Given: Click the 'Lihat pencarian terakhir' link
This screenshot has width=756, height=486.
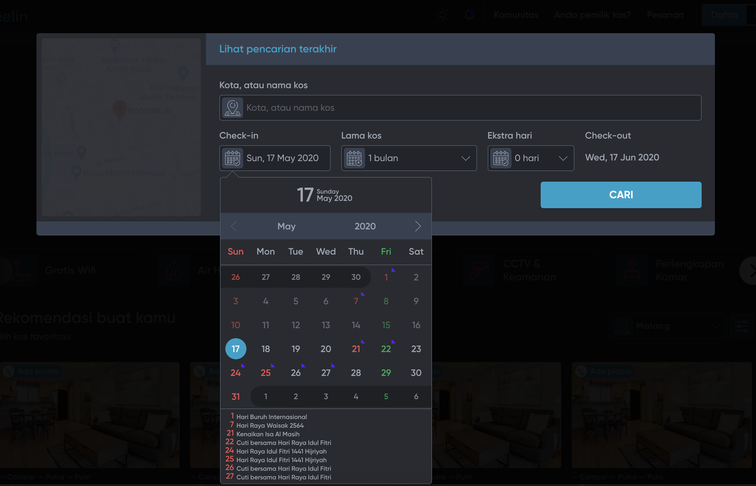Looking at the screenshot, I should pyautogui.click(x=277, y=49).
